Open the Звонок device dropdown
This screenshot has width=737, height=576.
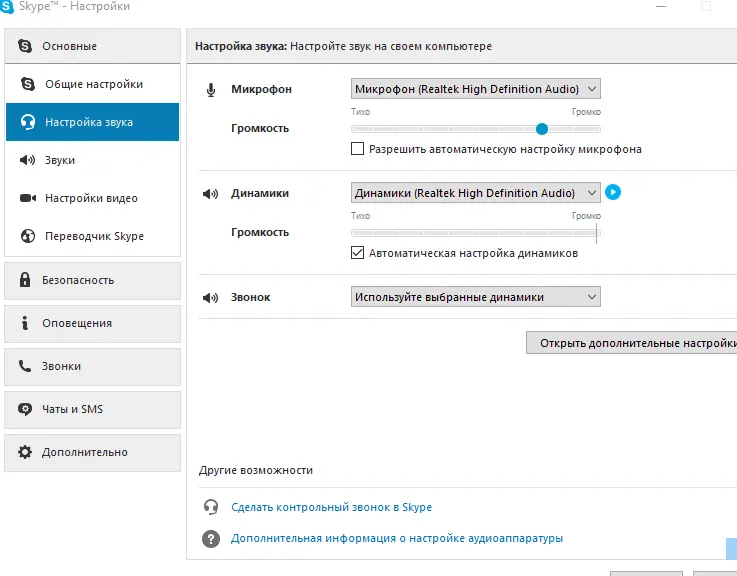click(x=476, y=297)
